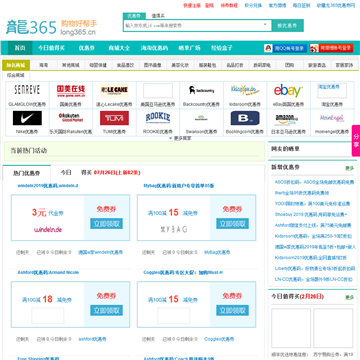Go to 首页 in the main navigation
This screenshot has height=360, width=360.
(x=20, y=48)
